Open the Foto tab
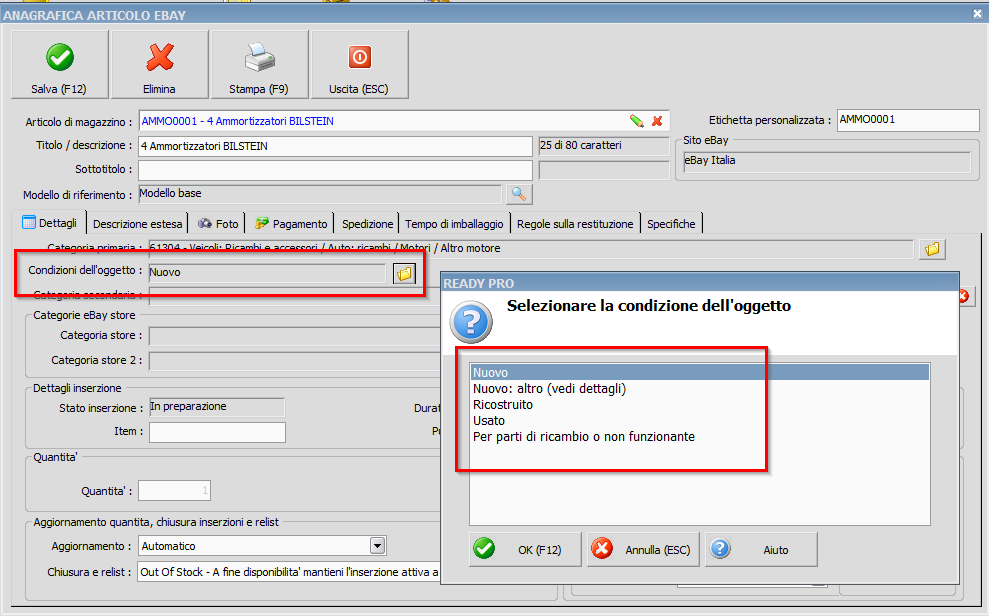Image resolution: width=989 pixels, height=616 pixels. coord(218,224)
